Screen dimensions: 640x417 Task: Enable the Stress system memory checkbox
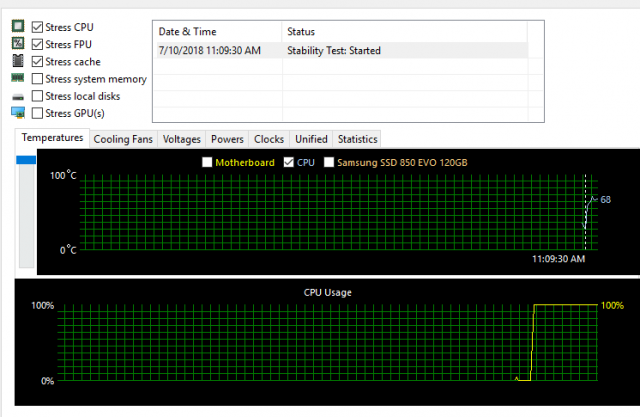pos(37,79)
